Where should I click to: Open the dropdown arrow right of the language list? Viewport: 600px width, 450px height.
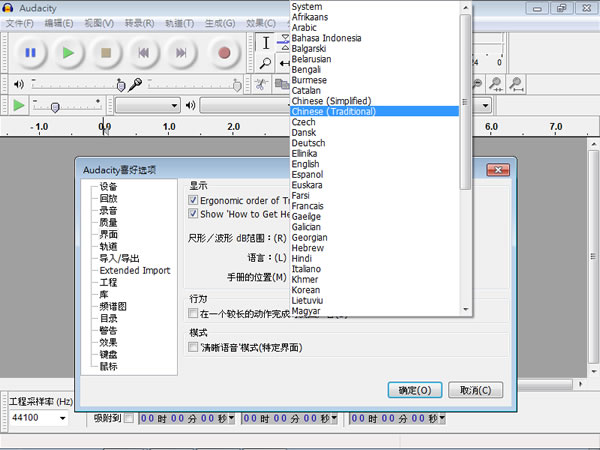point(486,105)
